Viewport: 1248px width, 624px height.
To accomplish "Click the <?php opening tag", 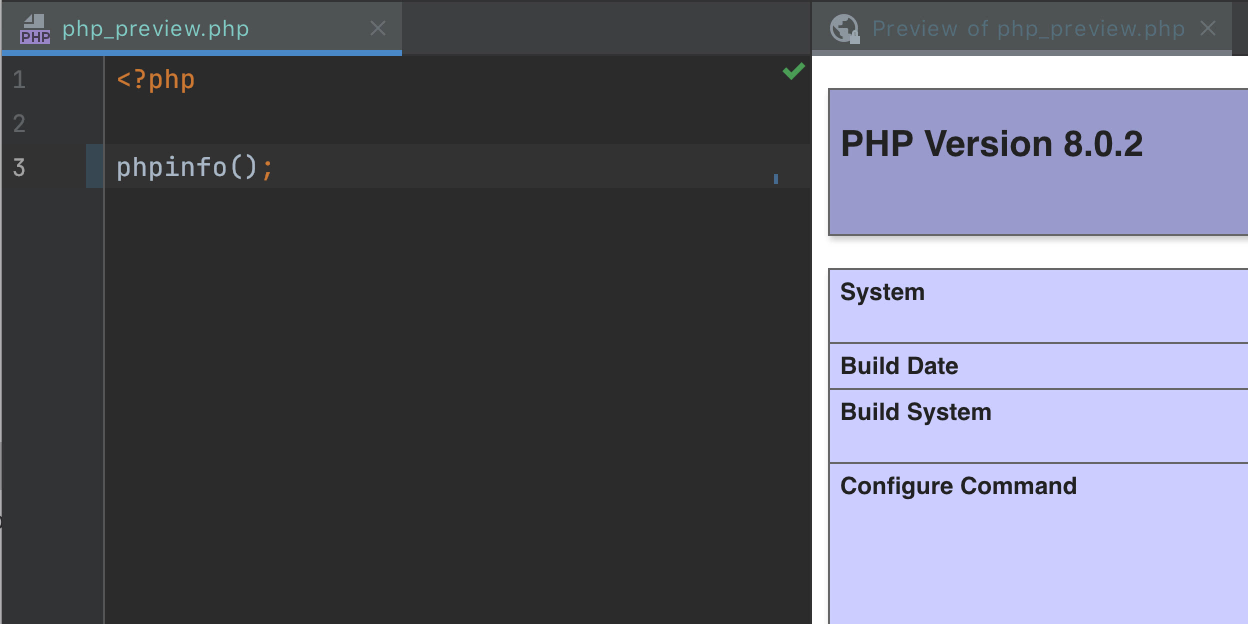I will (155, 80).
